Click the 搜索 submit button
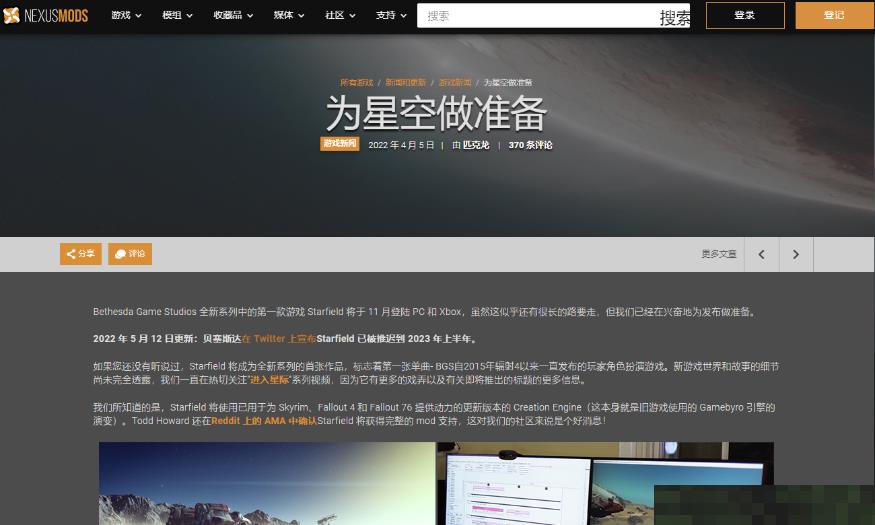This screenshot has width=875, height=525. coord(675,17)
